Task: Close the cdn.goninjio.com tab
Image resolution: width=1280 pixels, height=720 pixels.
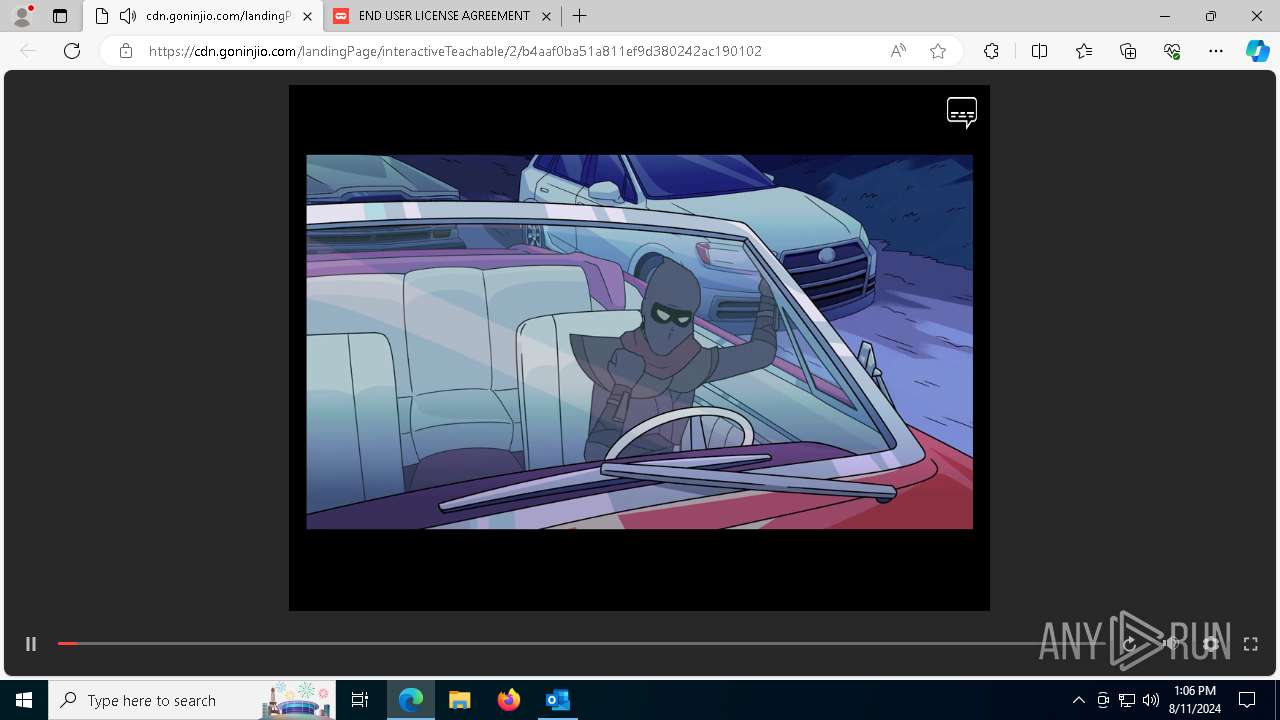Action: 307,16
